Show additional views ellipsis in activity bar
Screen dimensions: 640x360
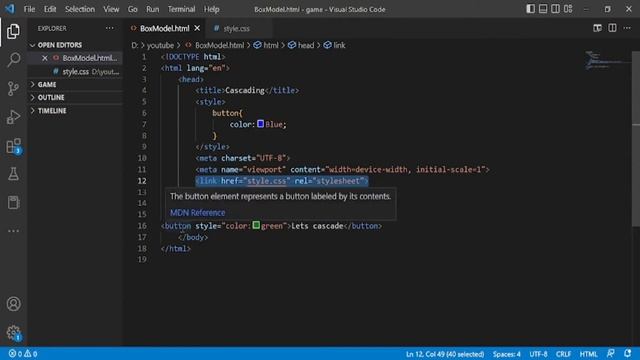pyautogui.click(x=13, y=231)
